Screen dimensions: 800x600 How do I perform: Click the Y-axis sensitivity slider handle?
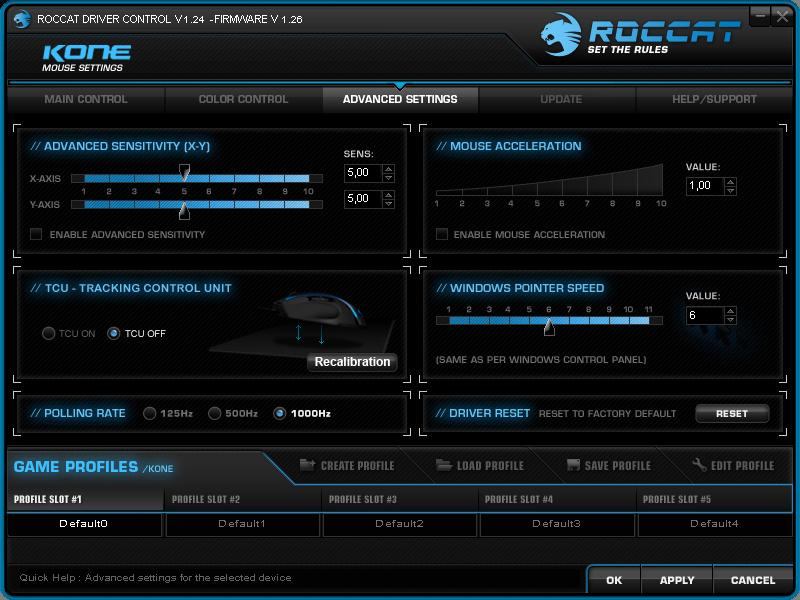pos(184,210)
